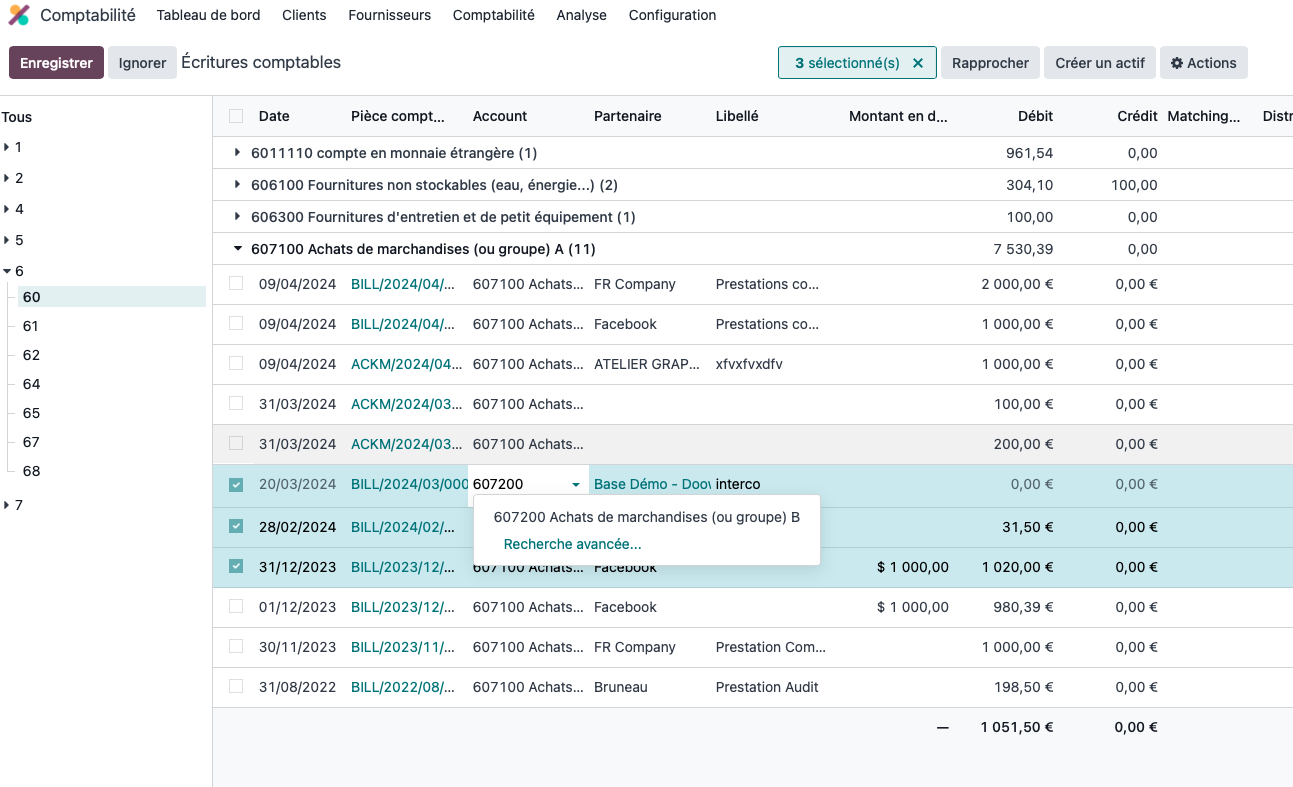Toggle the select-all header checkbox
The width and height of the screenshot is (1293, 787).
click(236, 116)
